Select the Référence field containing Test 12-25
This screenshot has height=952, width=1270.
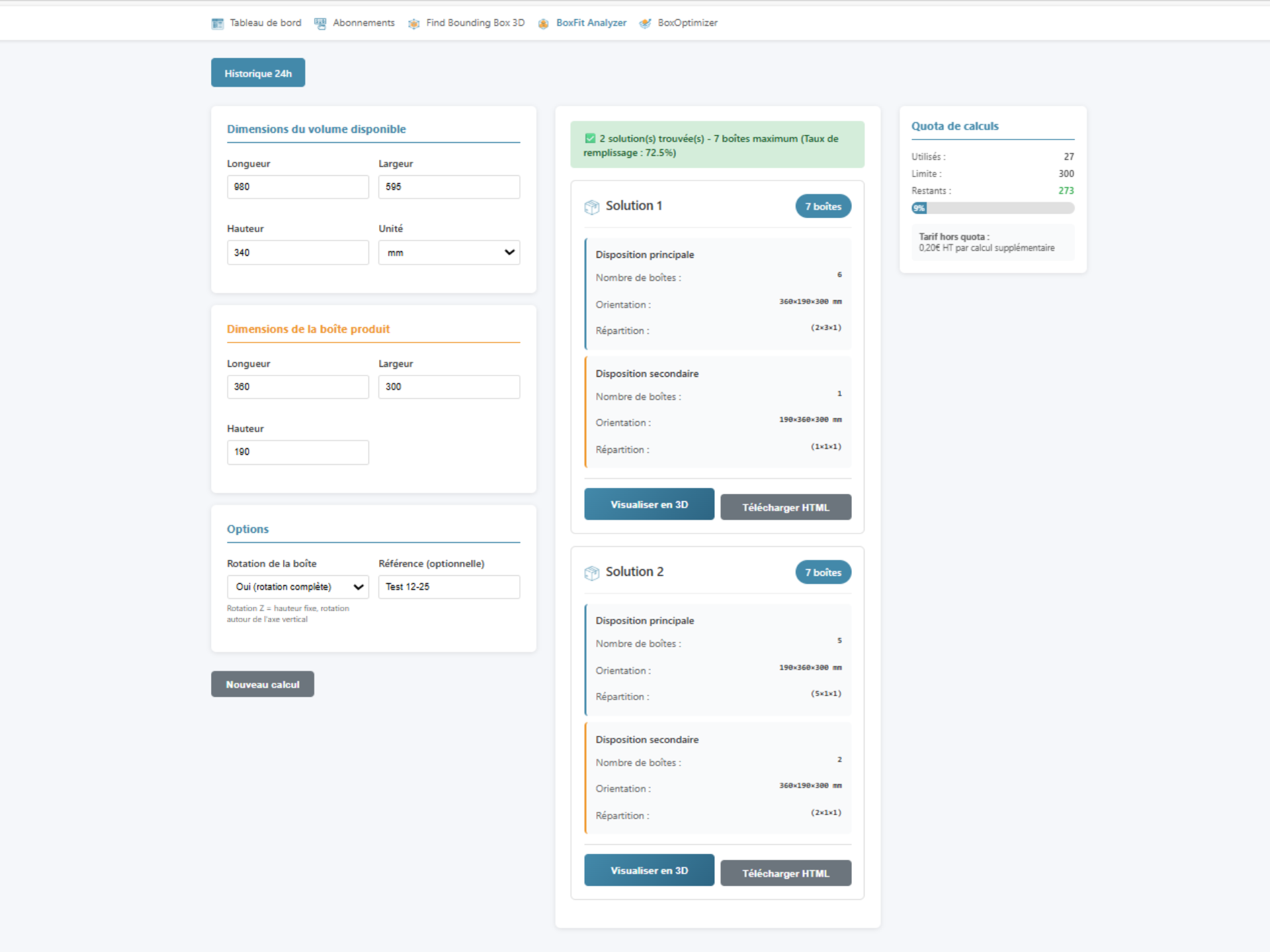tap(449, 586)
